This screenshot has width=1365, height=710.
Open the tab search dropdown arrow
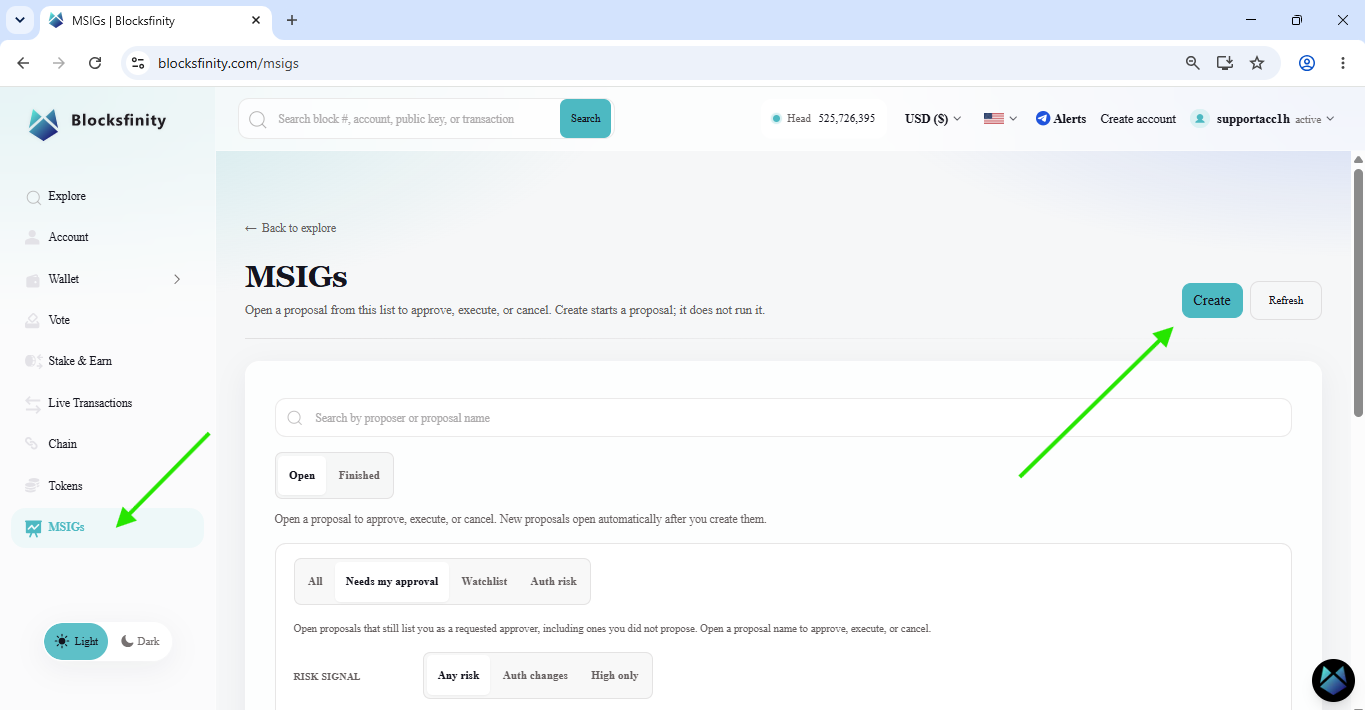click(x=19, y=20)
